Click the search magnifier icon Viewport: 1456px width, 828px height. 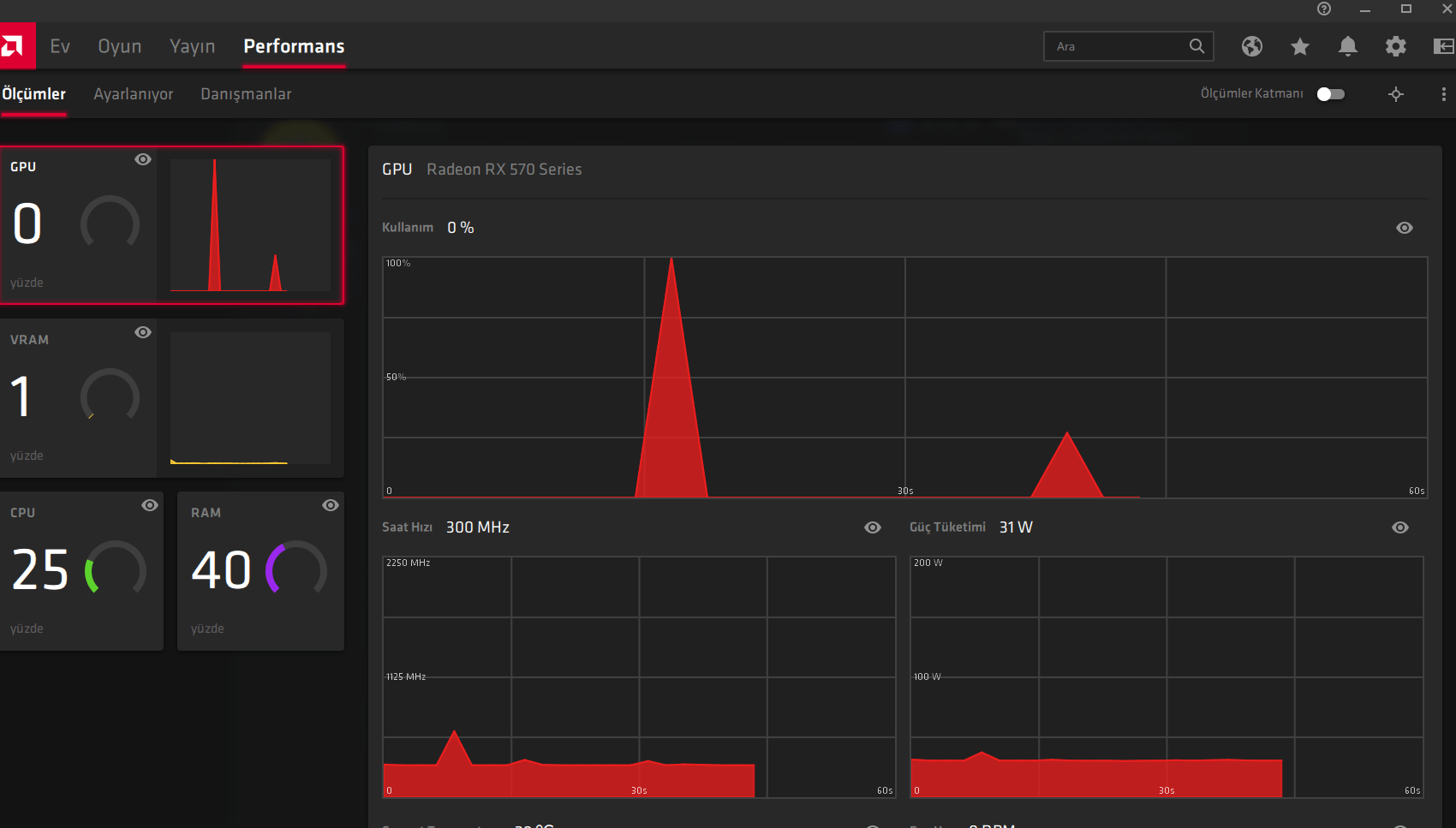point(1196,46)
